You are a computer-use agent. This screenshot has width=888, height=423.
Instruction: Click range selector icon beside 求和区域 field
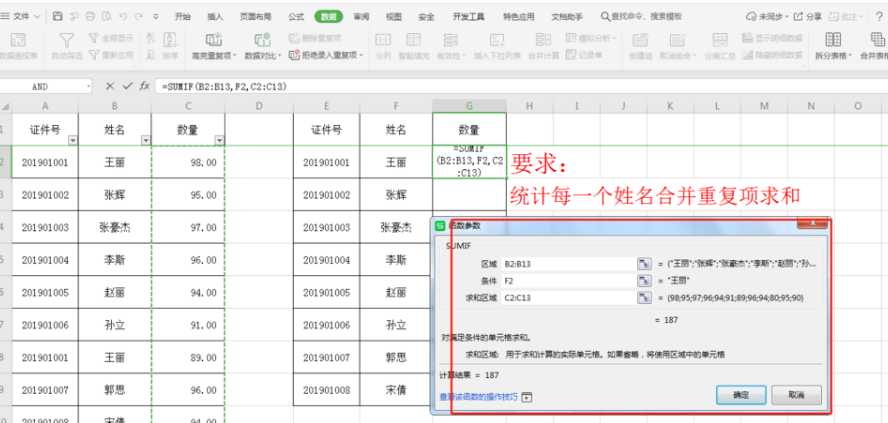[x=644, y=297]
